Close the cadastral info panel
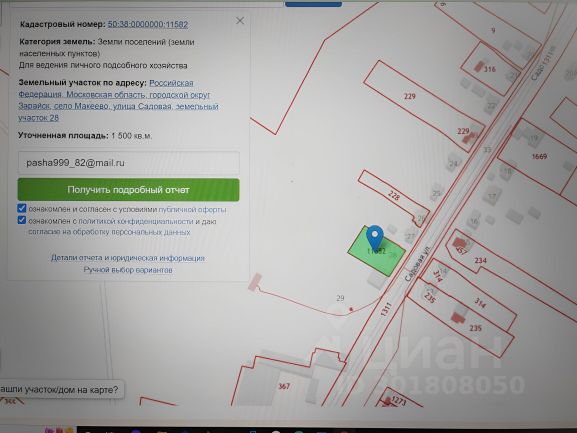The width and height of the screenshot is (577, 433). click(x=240, y=21)
